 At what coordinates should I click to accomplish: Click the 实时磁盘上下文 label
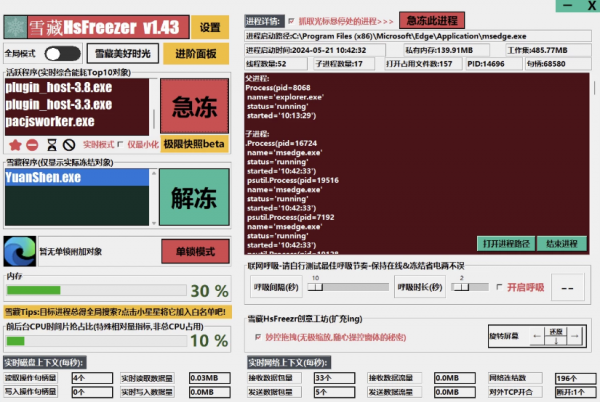pos(45,362)
